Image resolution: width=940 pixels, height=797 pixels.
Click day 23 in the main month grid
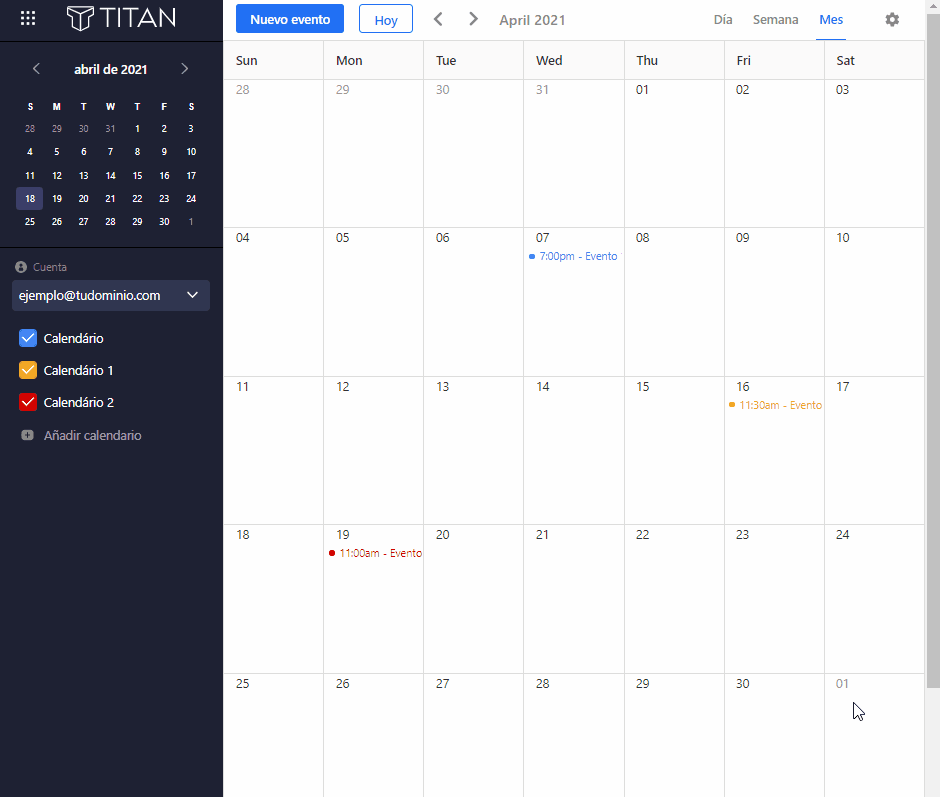click(x=774, y=599)
